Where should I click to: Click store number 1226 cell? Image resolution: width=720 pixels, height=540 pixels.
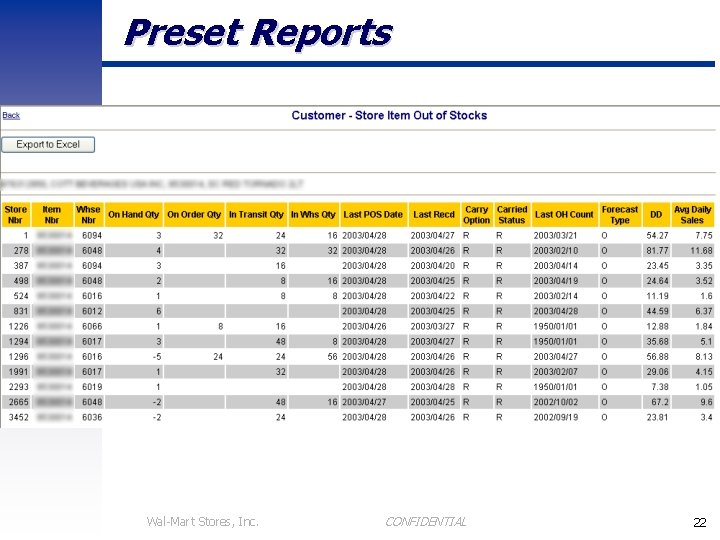point(16,326)
